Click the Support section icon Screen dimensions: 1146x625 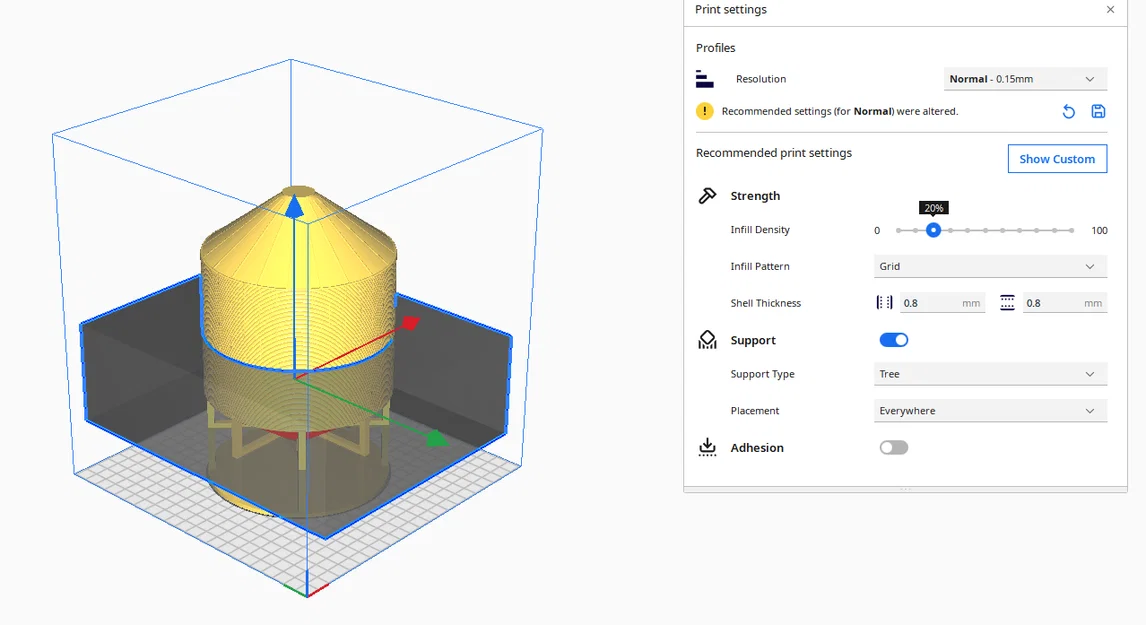point(707,340)
